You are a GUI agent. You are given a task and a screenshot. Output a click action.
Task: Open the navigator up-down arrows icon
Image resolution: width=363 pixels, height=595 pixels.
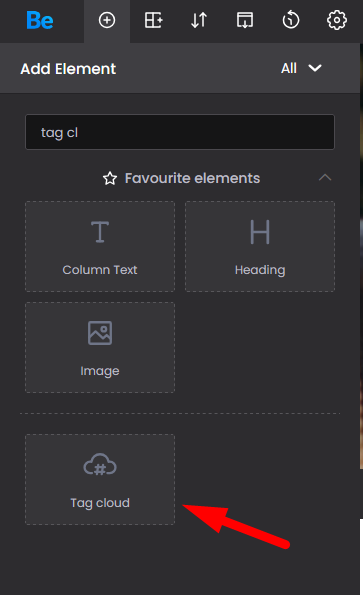[x=199, y=20]
